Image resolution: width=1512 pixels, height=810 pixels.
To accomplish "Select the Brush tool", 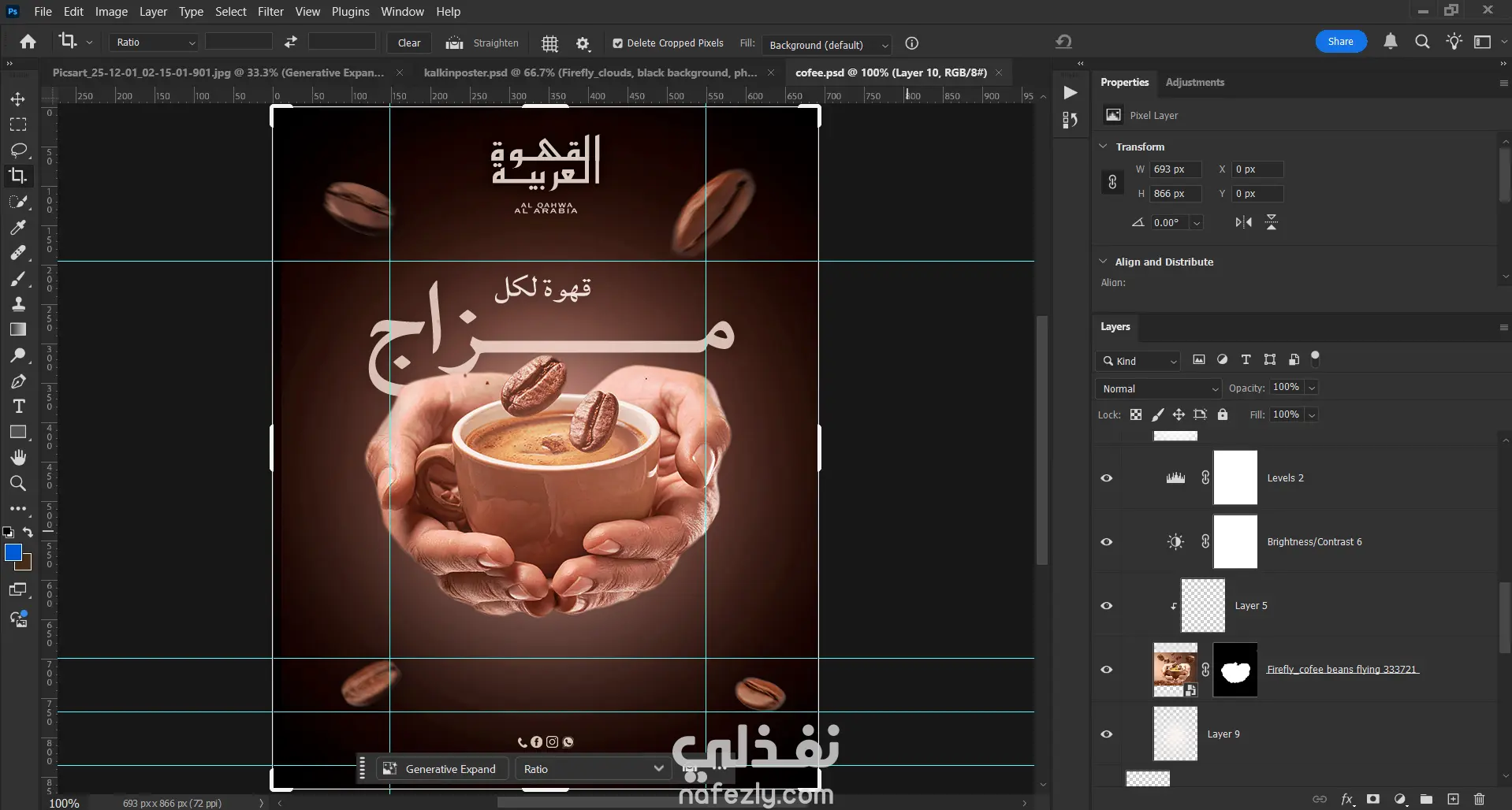I will [17, 279].
